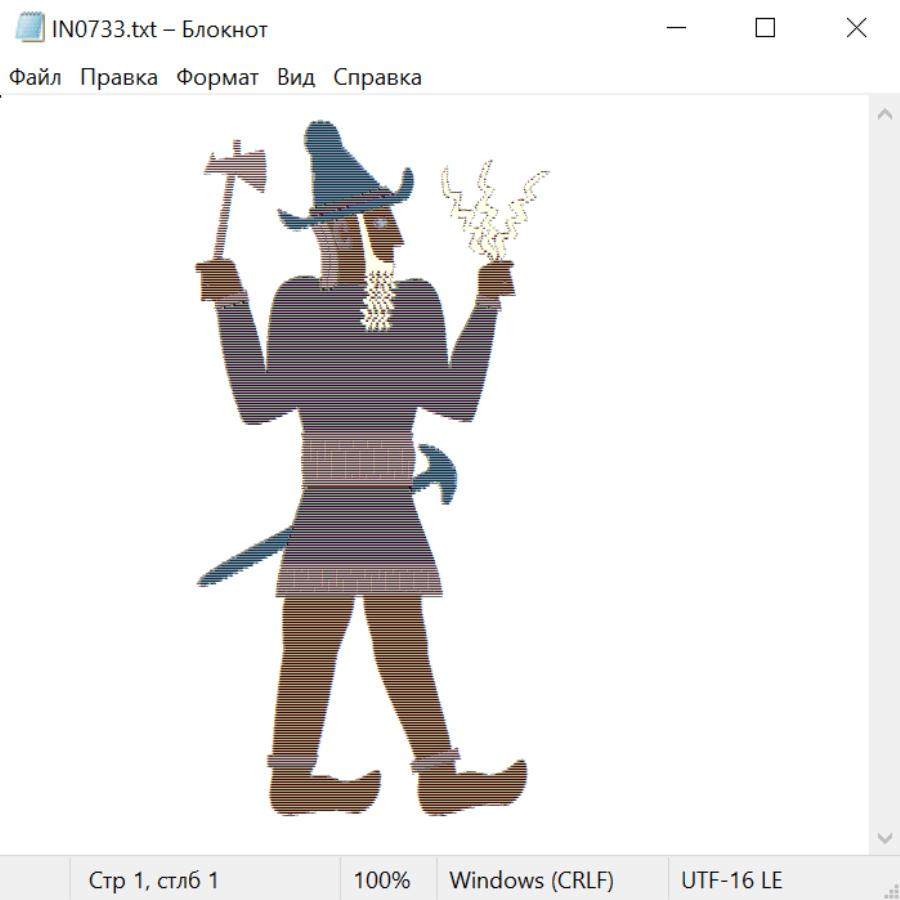This screenshot has height=900, width=900.
Task: Open the Вид menu
Action: (296, 78)
